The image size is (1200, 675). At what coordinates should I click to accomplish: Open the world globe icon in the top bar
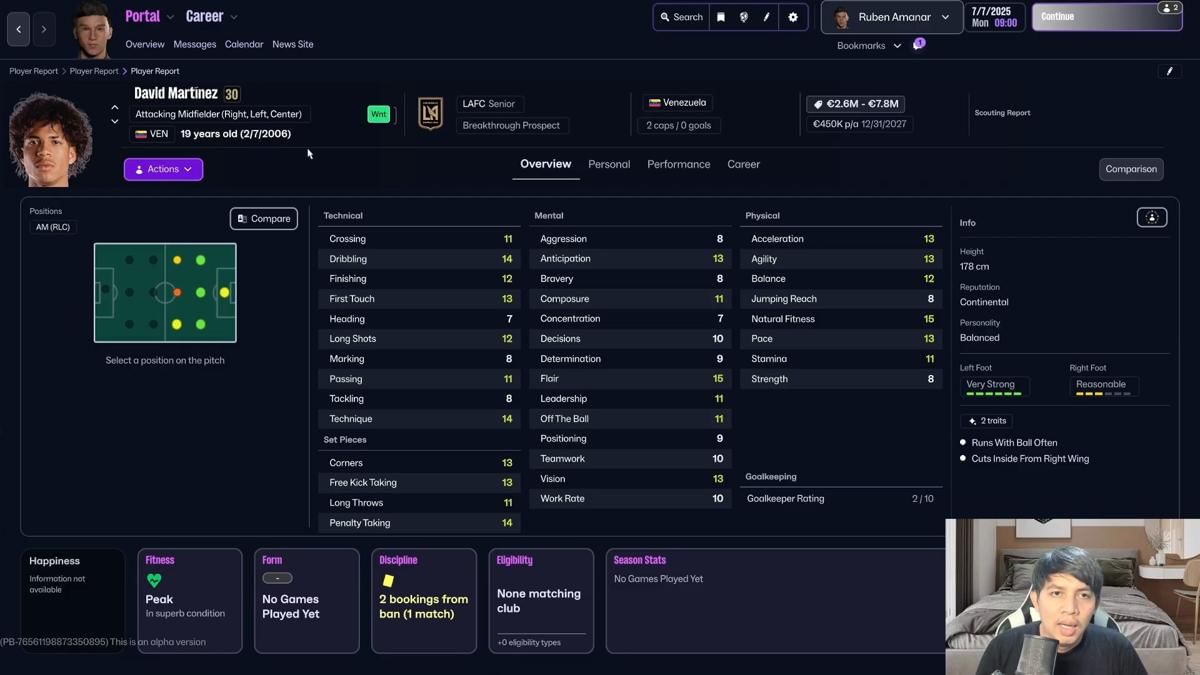[x=742, y=17]
